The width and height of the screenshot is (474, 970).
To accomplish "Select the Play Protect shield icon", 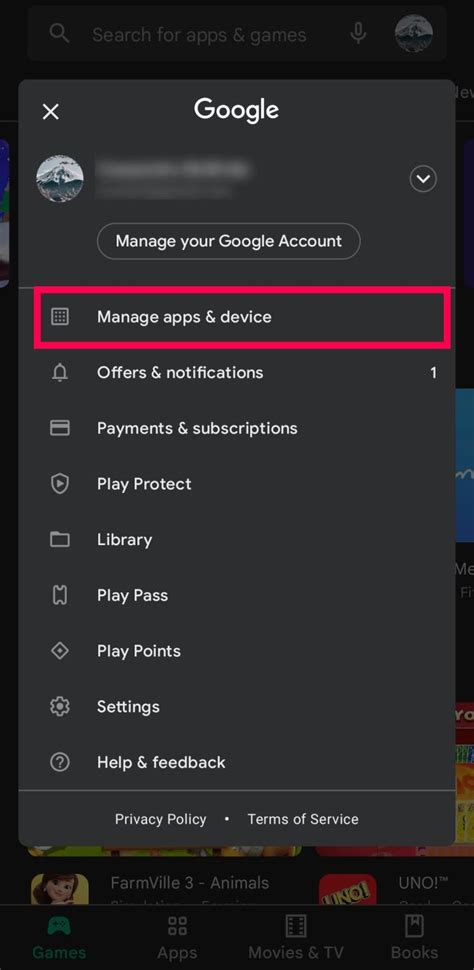I will (60, 484).
